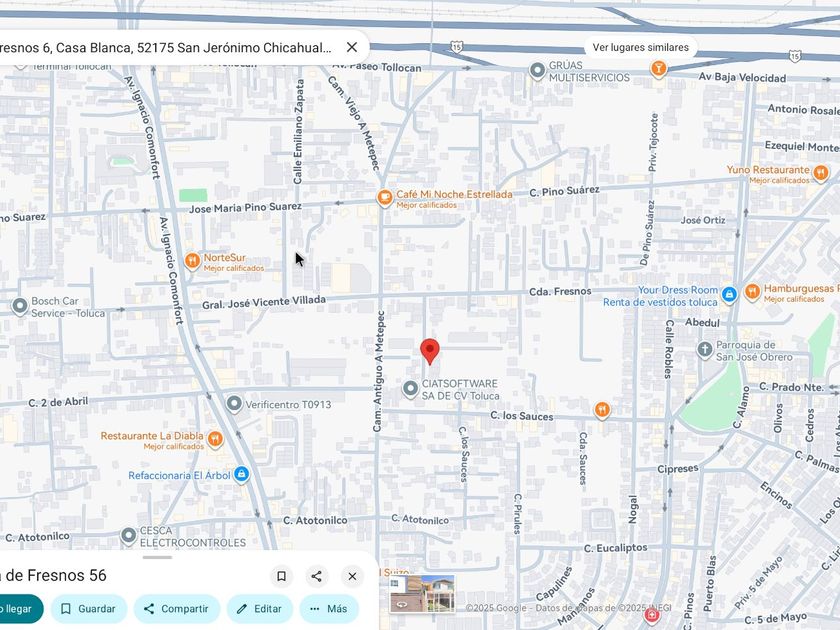Click the Café Mi Noche Estrellada label
The width and height of the screenshot is (840, 630).
pyautogui.click(x=454, y=194)
